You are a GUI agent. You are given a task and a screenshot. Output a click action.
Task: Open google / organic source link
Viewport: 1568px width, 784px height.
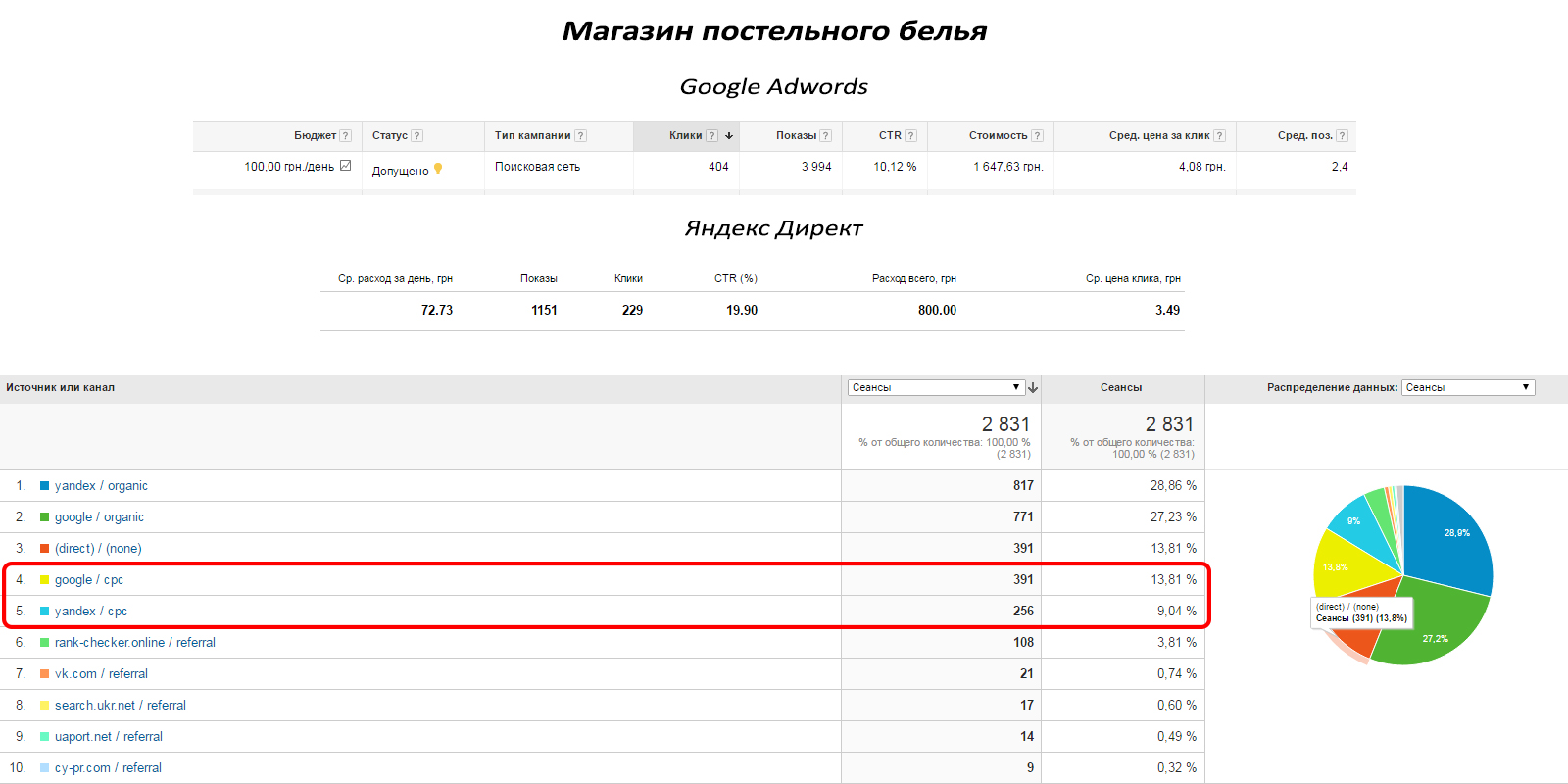coord(99,516)
